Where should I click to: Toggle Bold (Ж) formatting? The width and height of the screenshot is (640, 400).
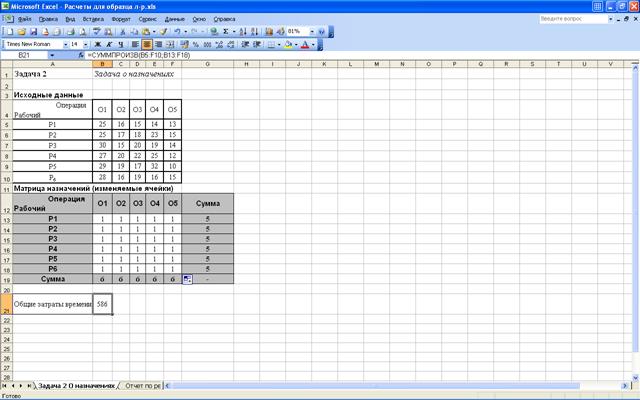click(98, 44)
